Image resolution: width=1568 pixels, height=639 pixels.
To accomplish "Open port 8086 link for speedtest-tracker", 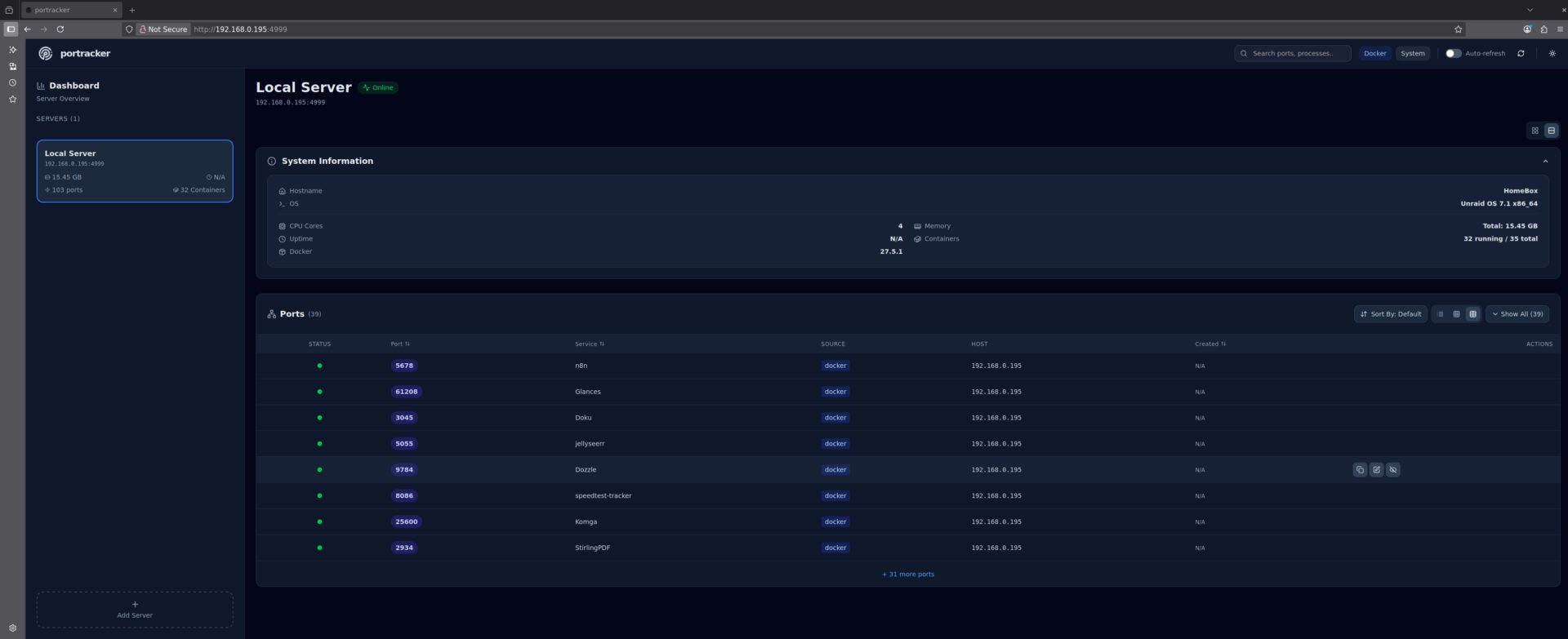I will pyautogui.click(x=404, y=496).
